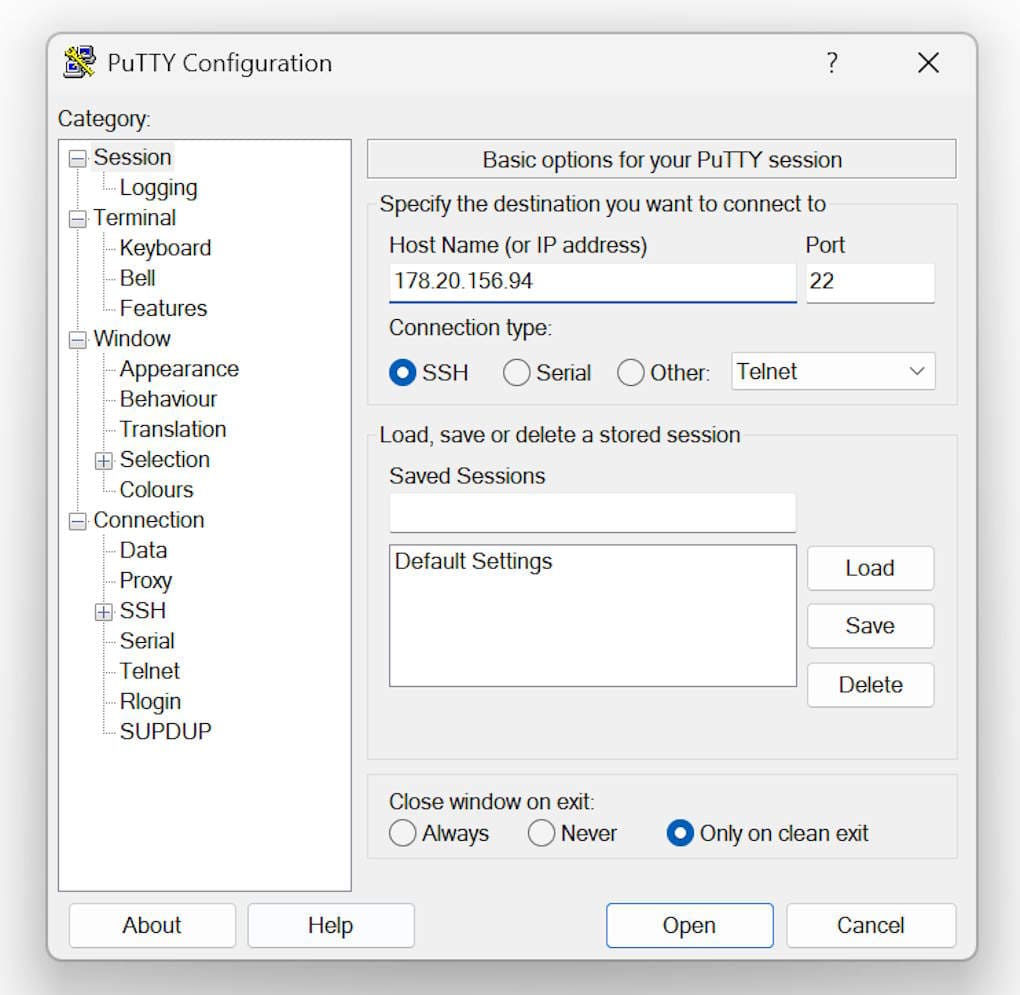
Task: Open Features settings category
Action: (163, 308)
